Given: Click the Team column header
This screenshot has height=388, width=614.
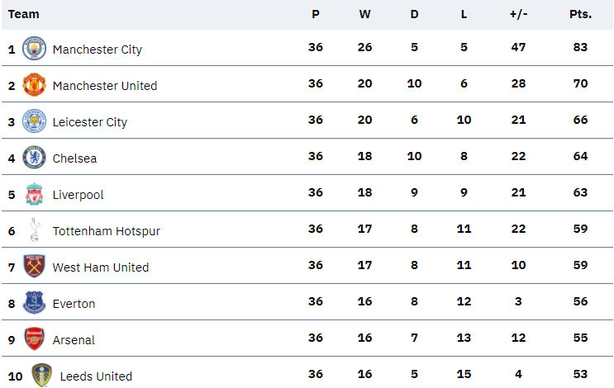Looking at the screenshot, I should [x=23, y=14].
